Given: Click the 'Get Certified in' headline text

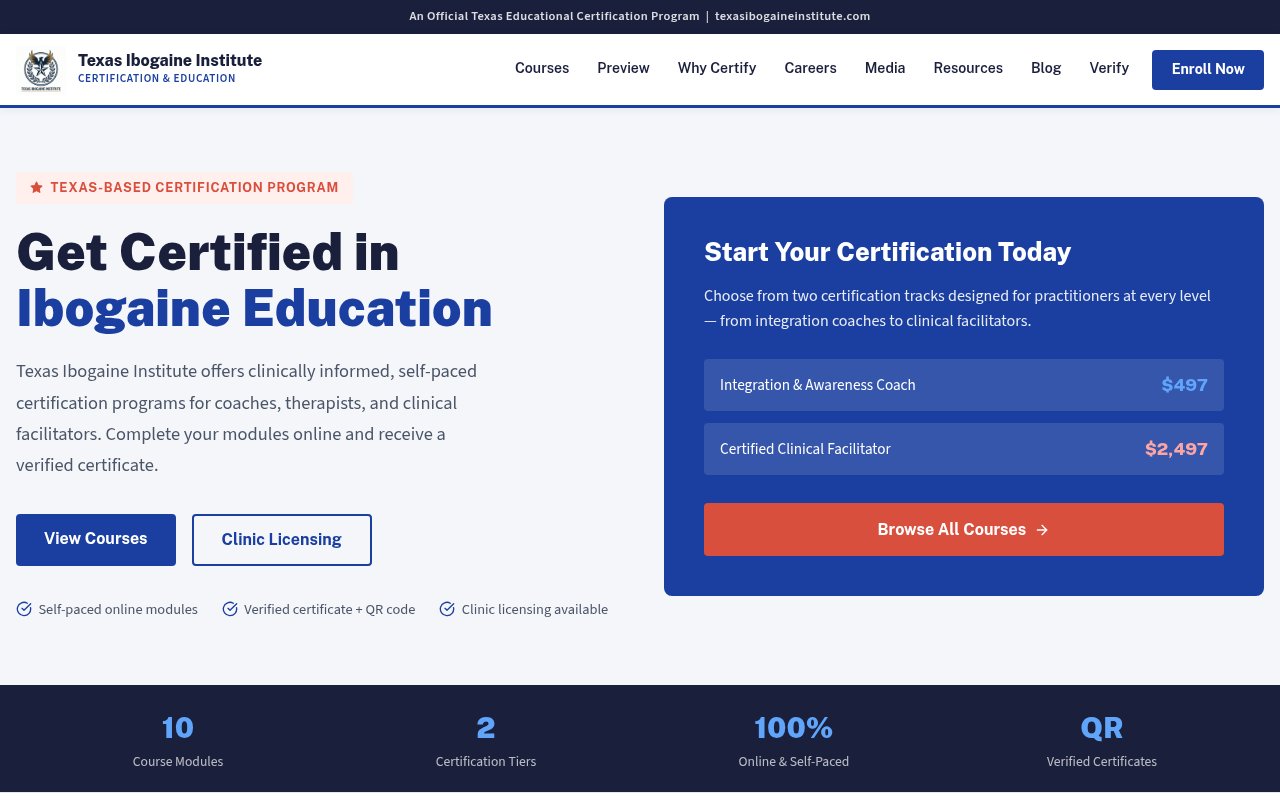Looking at the screenshot, I should coord(208,252).
